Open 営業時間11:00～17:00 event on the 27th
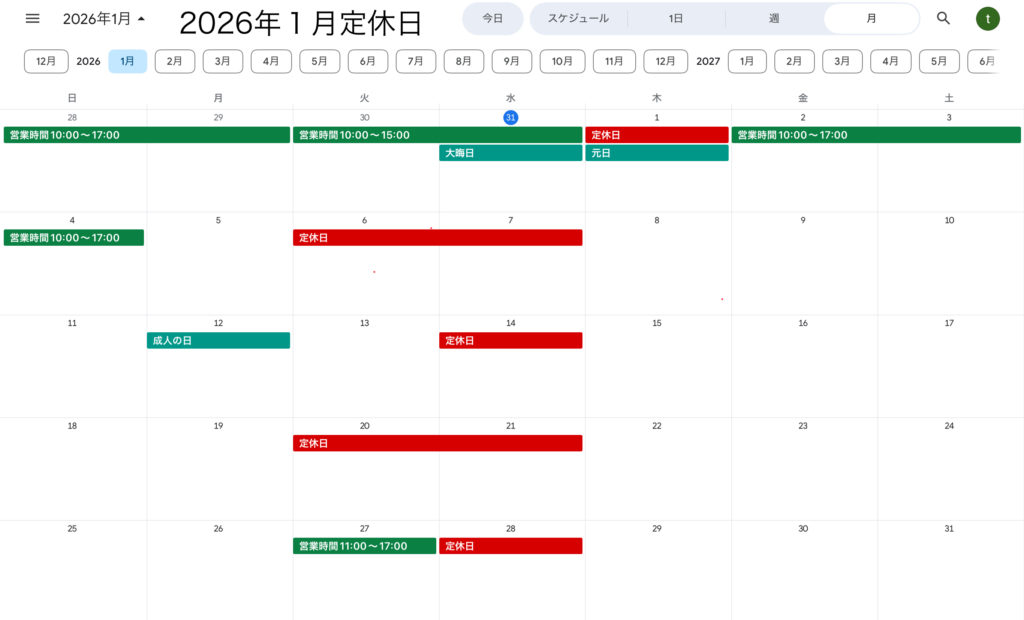The height and width of the screenshot is (620, 1024). click(x=364, y=546)
